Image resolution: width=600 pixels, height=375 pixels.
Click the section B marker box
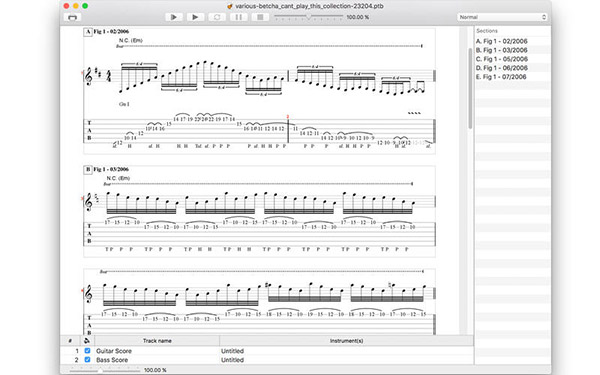click(88, 169)
